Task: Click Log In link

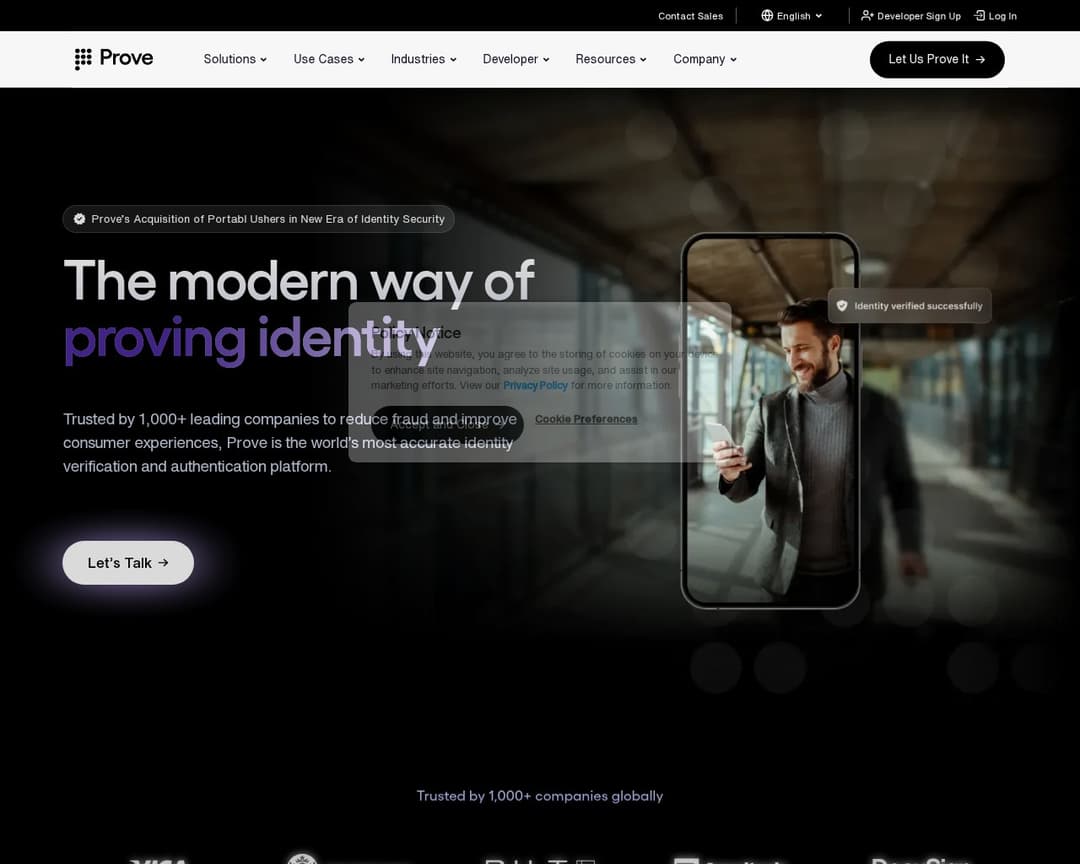Action: 995,16
